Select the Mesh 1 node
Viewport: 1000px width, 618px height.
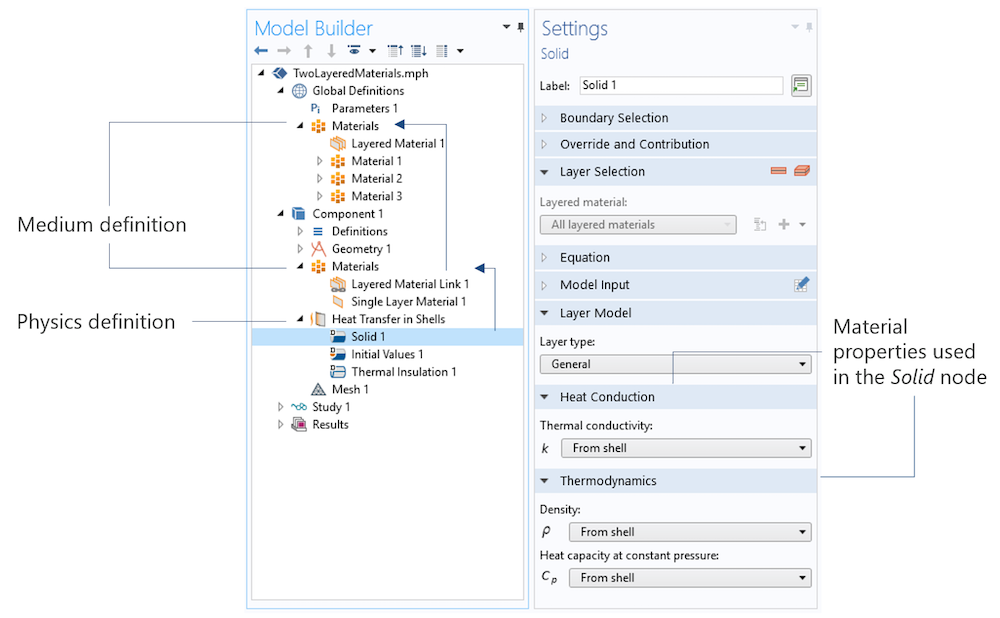click(339, 389)
